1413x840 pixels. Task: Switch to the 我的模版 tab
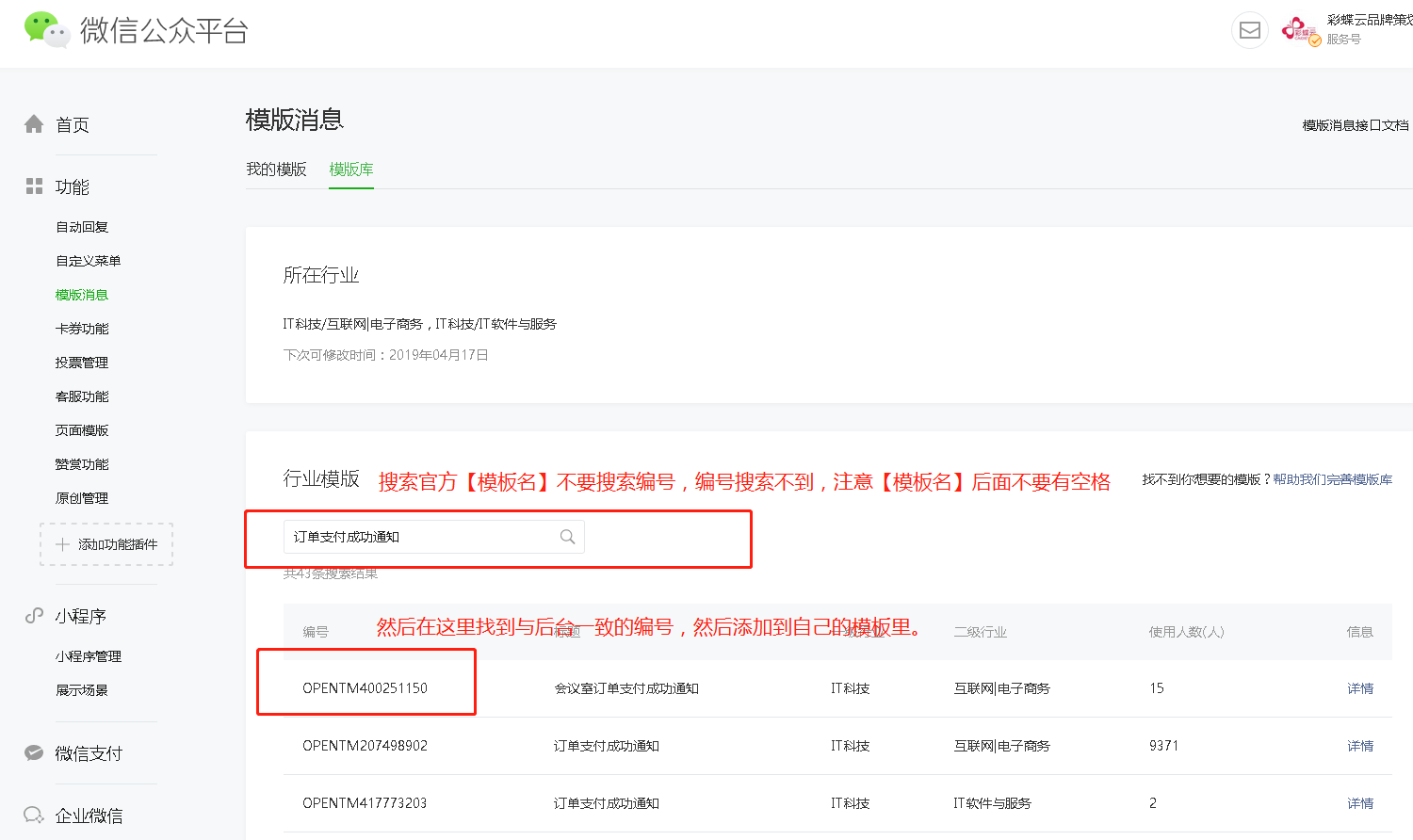[x=276, y=170]
